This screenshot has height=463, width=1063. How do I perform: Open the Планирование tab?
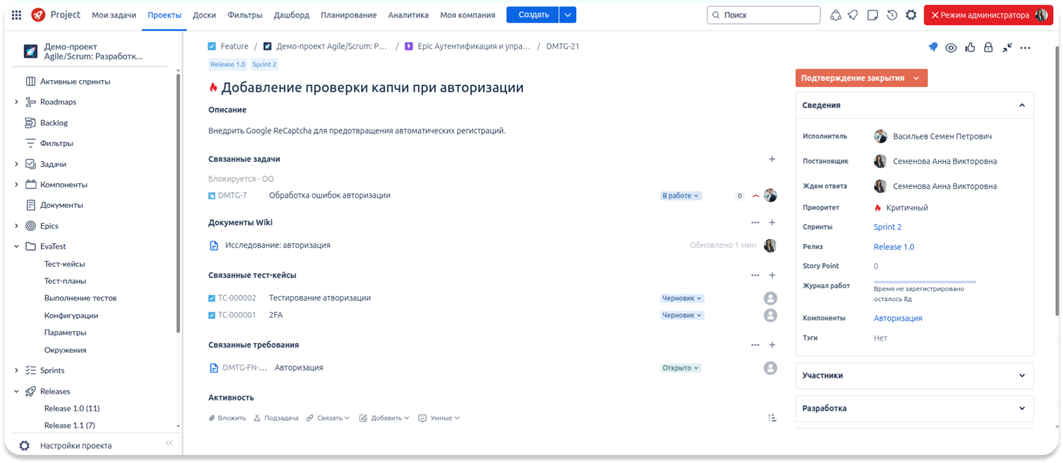(x=349, y=14)
